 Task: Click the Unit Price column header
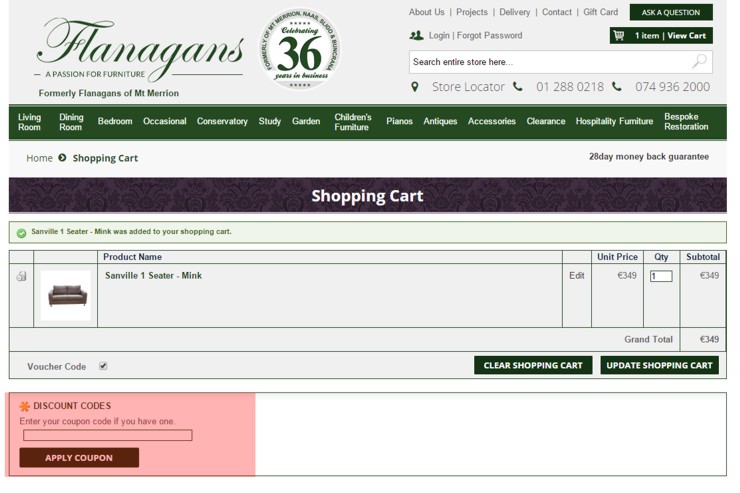(x=617, y=257)
